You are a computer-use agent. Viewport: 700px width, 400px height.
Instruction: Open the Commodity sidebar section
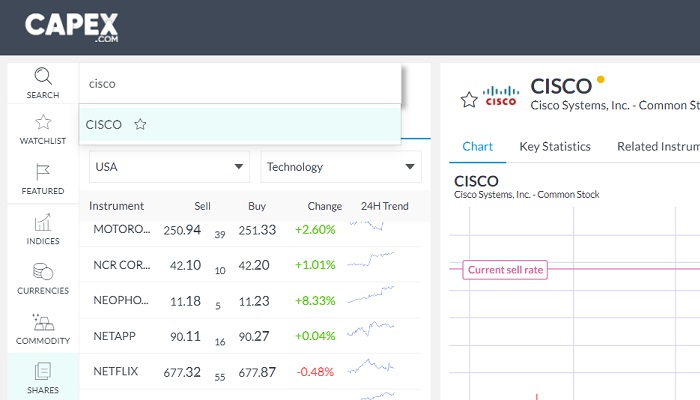[x=43, y=329]
